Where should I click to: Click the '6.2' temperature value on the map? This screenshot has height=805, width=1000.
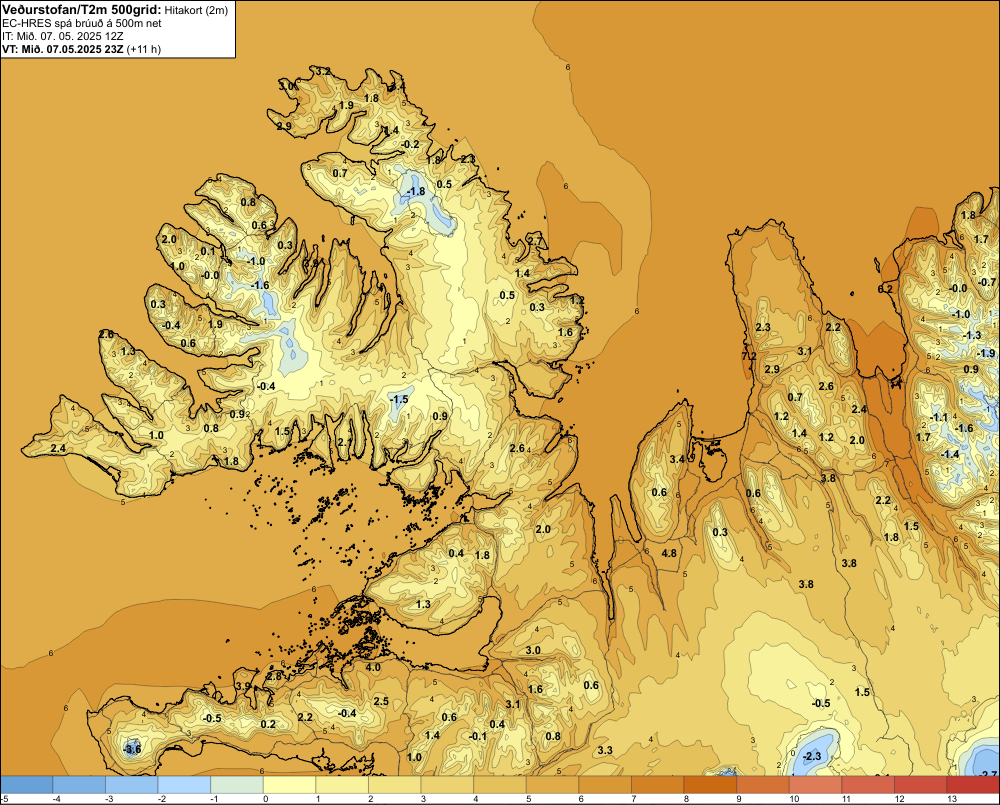pyautogui.click(x=885, y=289)
